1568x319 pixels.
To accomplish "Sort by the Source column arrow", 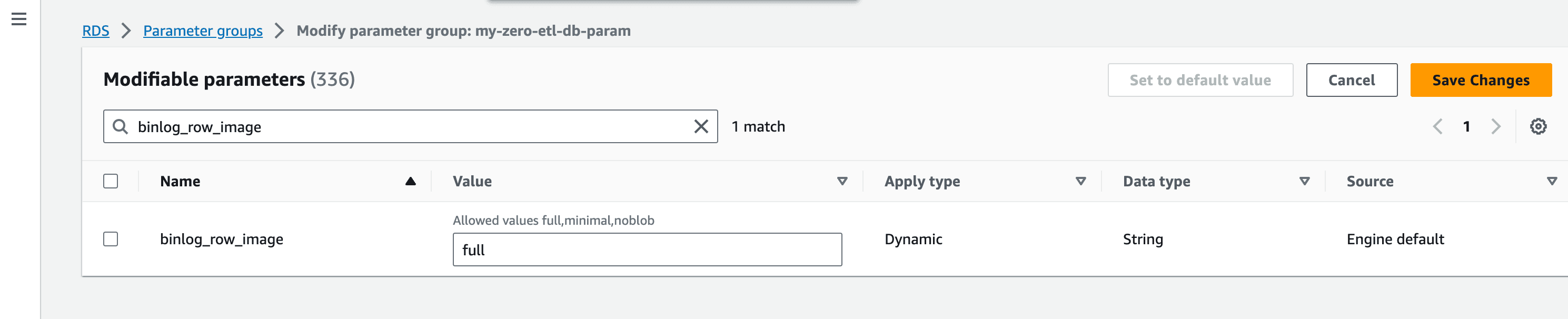I will click(x=1552, y=182).
